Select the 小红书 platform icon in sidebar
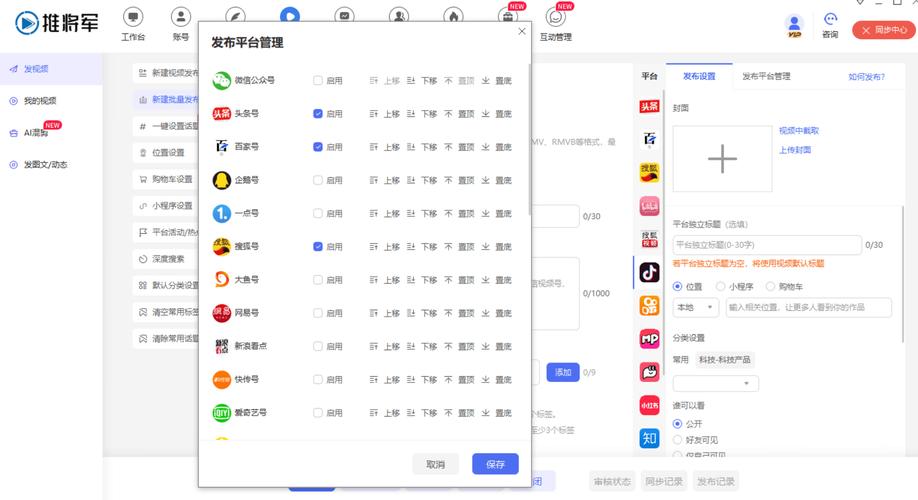Viewport: 918px width, 500px height. (x=649, y=405)
